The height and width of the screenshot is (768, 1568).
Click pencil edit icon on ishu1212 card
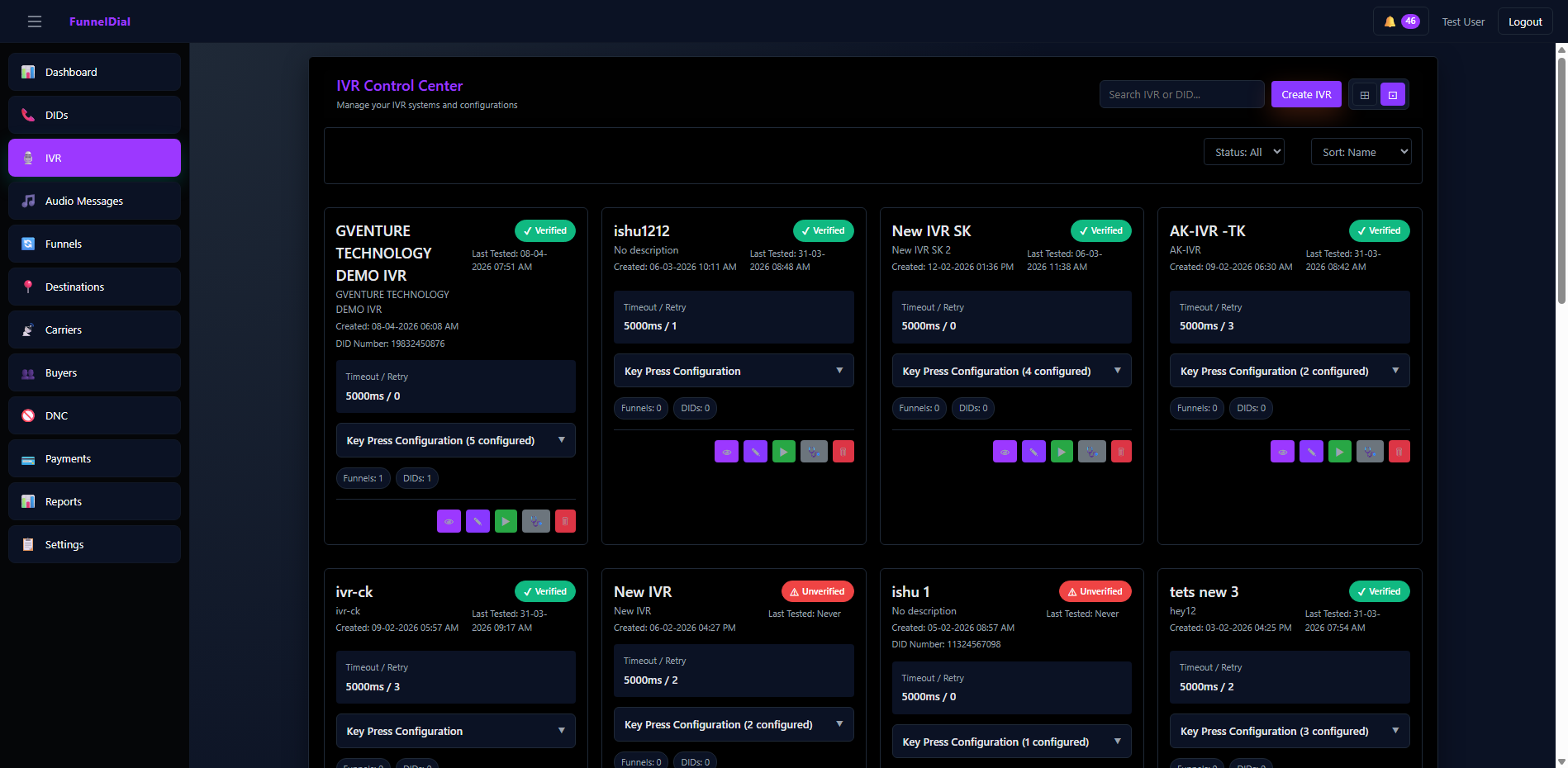click(755, 452)
